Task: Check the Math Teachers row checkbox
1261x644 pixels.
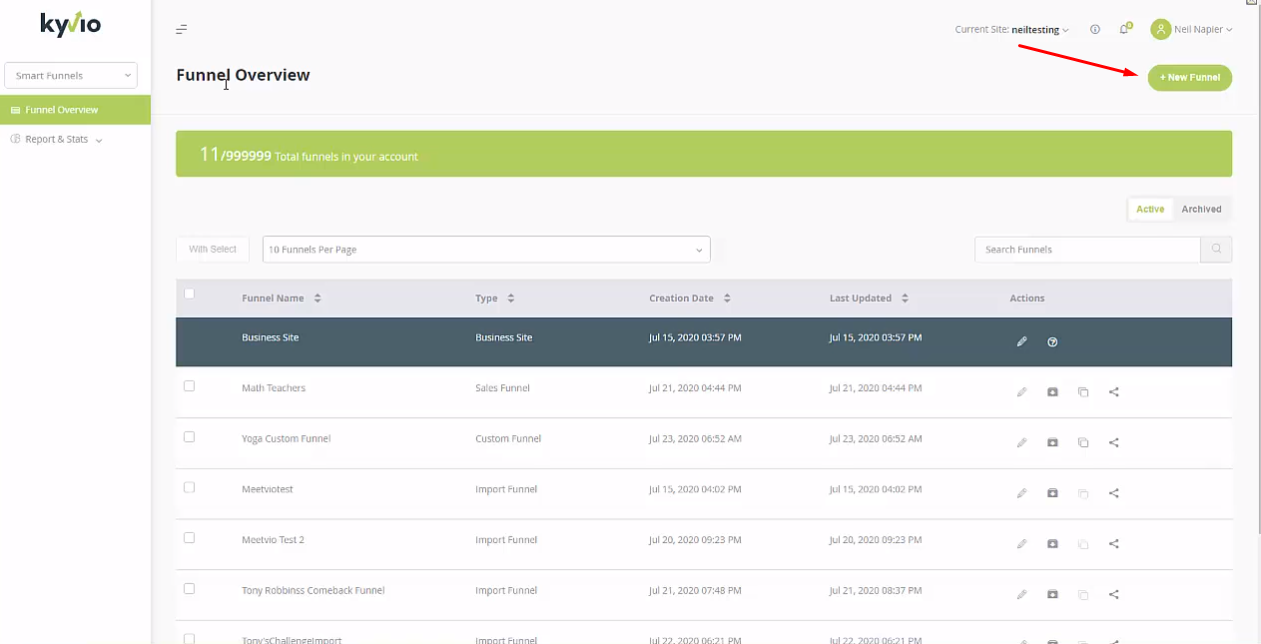Action: pyautogui.click(x=189, y=386)
